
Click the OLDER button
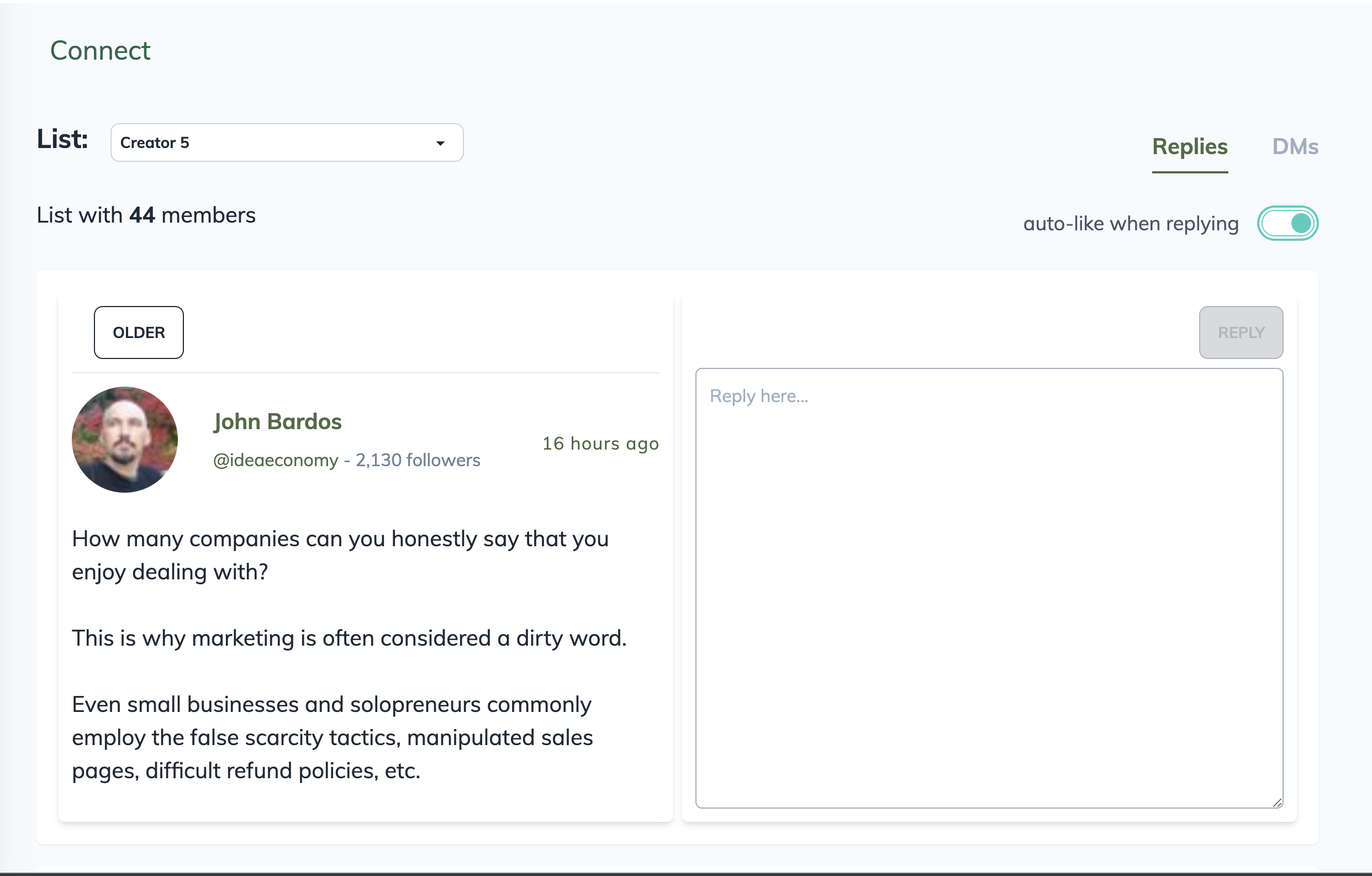coord(139,333)
